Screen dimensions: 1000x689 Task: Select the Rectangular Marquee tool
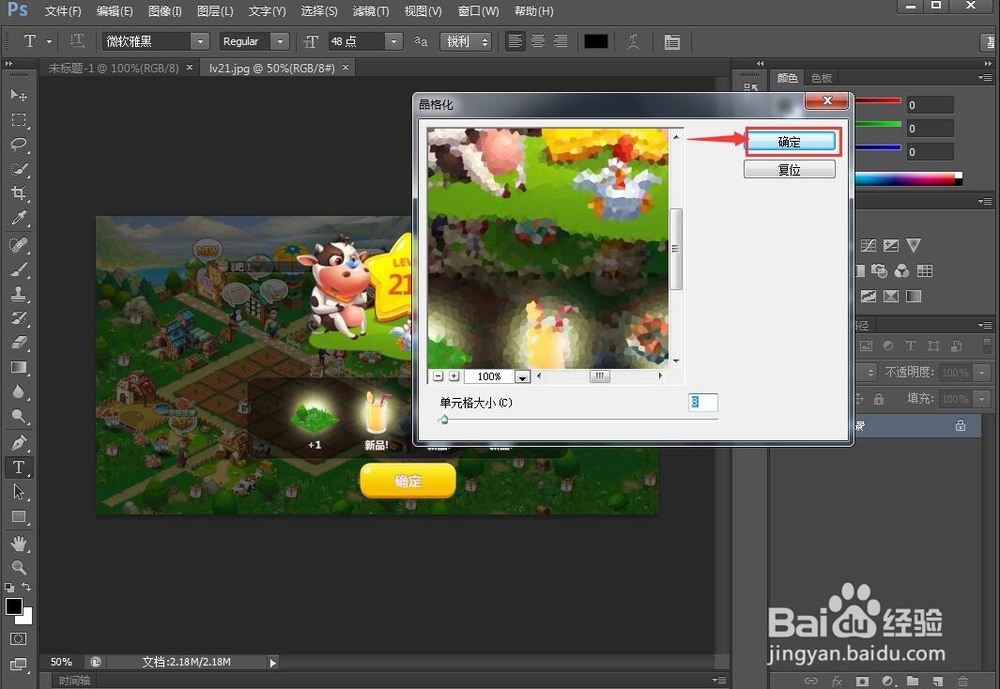click(18, 120)
